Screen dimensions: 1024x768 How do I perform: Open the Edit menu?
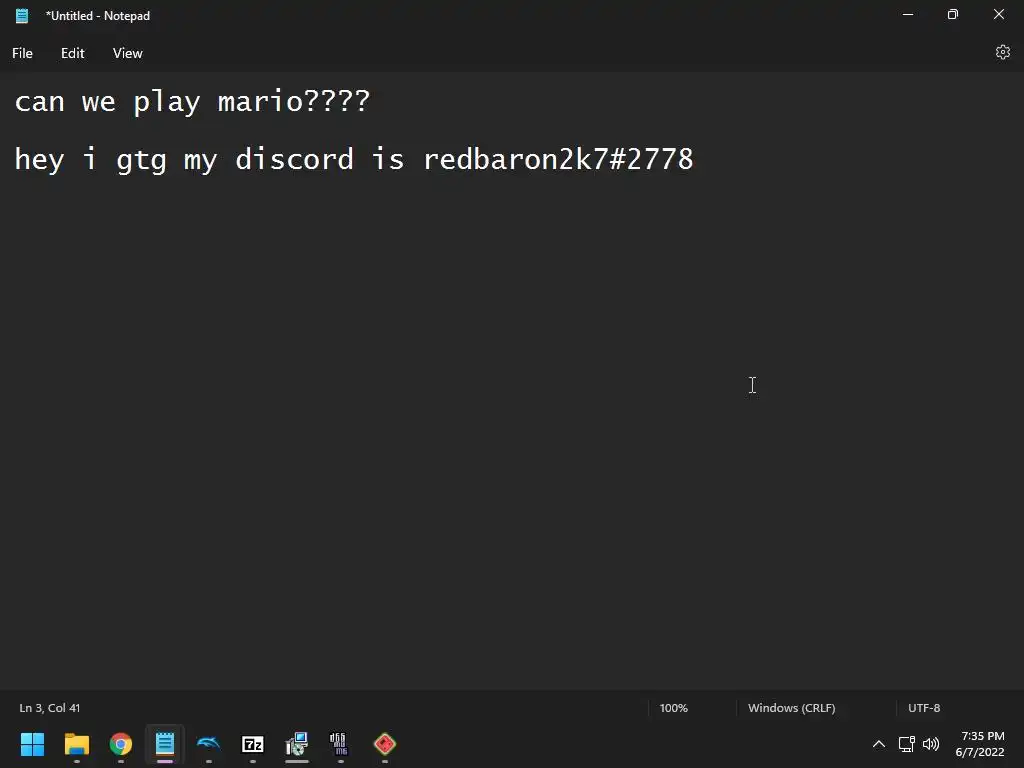(x=72, y=54)
